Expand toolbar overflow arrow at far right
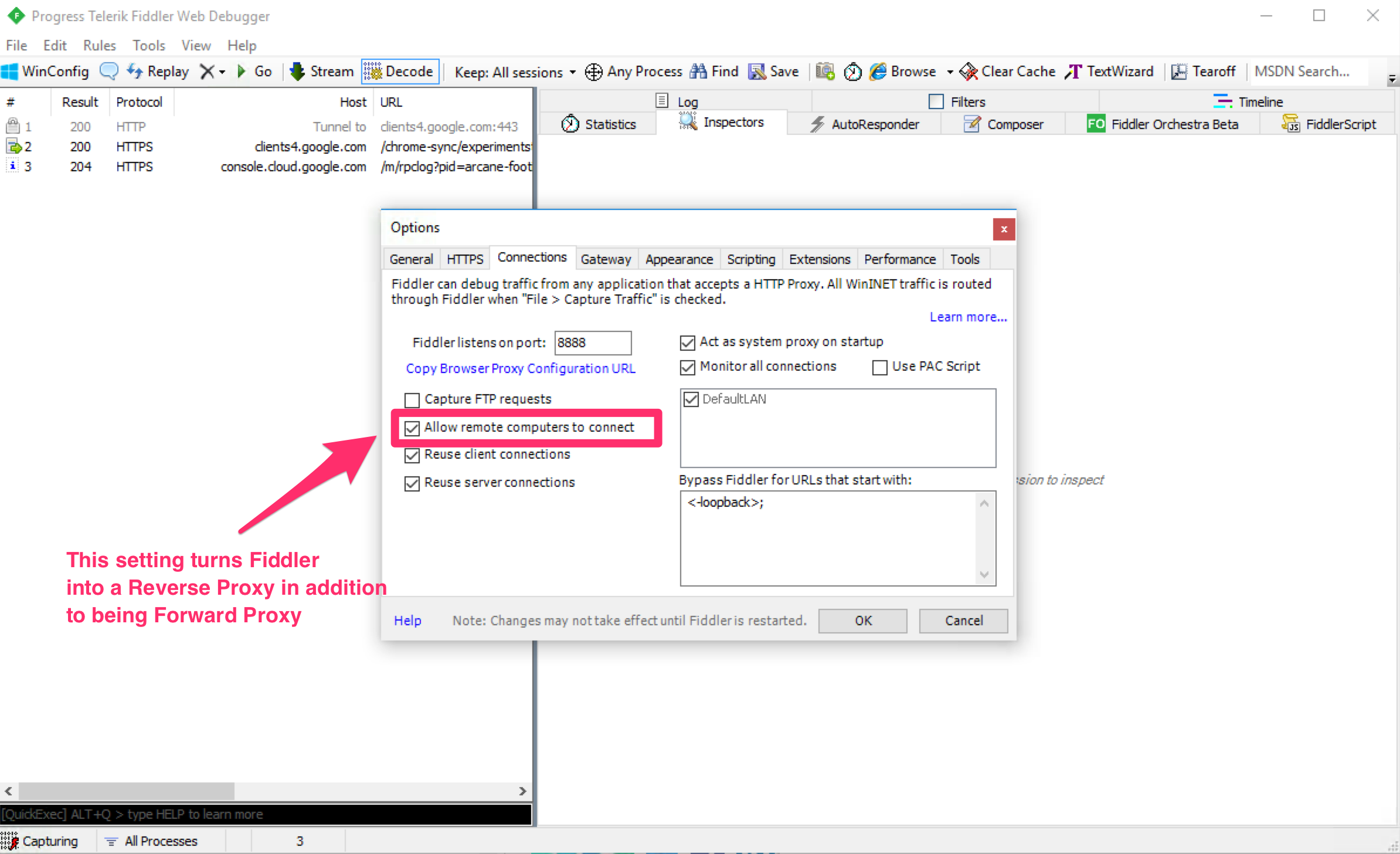The image size is (1400, 854). [x=1392, y=79]
